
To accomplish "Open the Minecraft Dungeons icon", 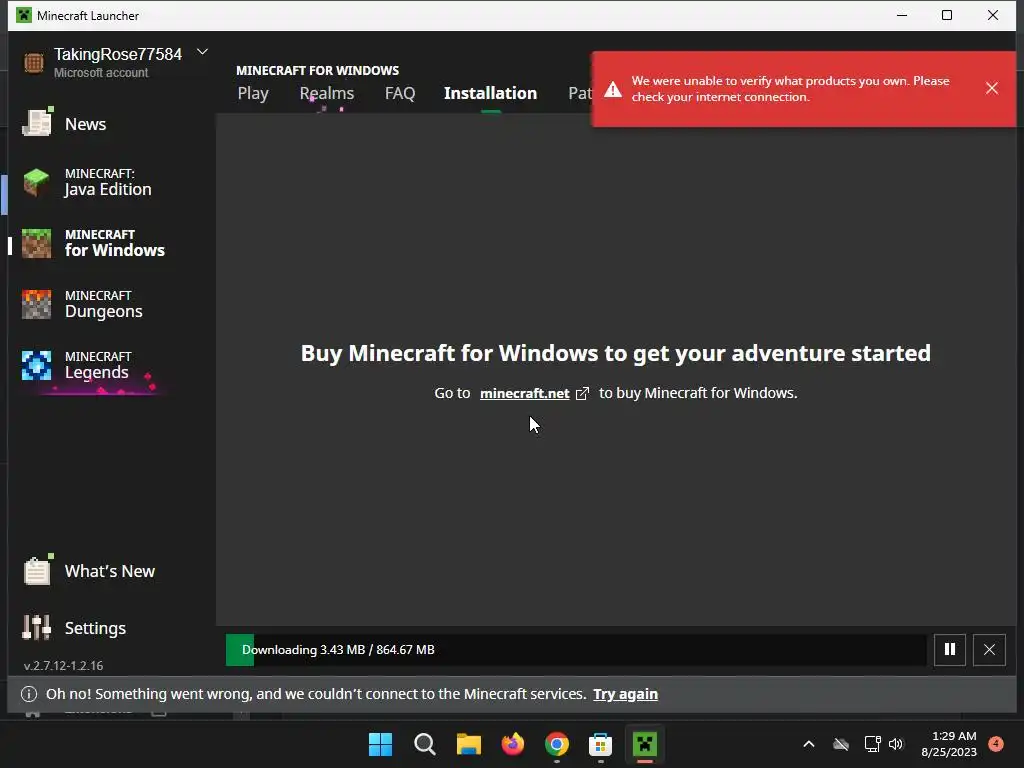I will click(36, 304).
